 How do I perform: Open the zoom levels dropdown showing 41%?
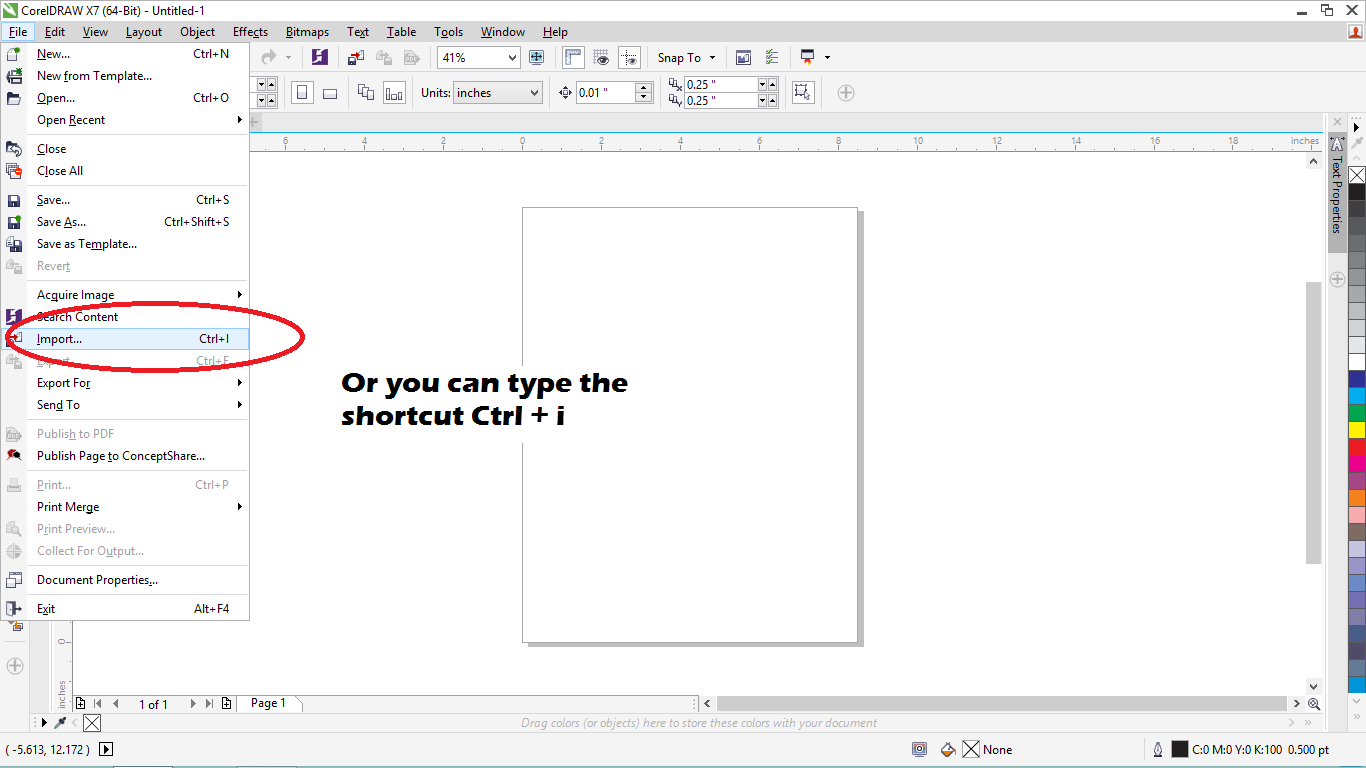478,57
